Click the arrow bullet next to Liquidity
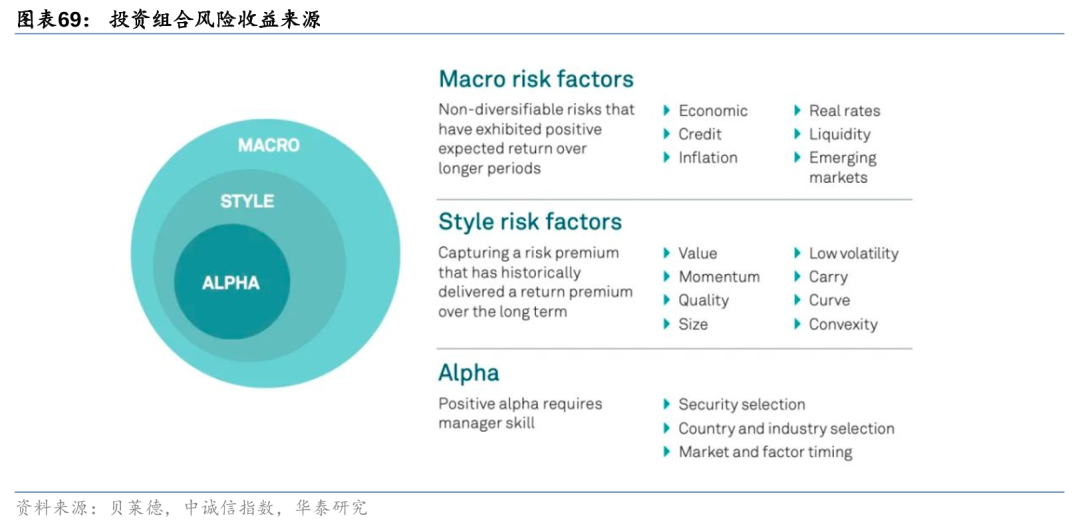 point(798,134)
